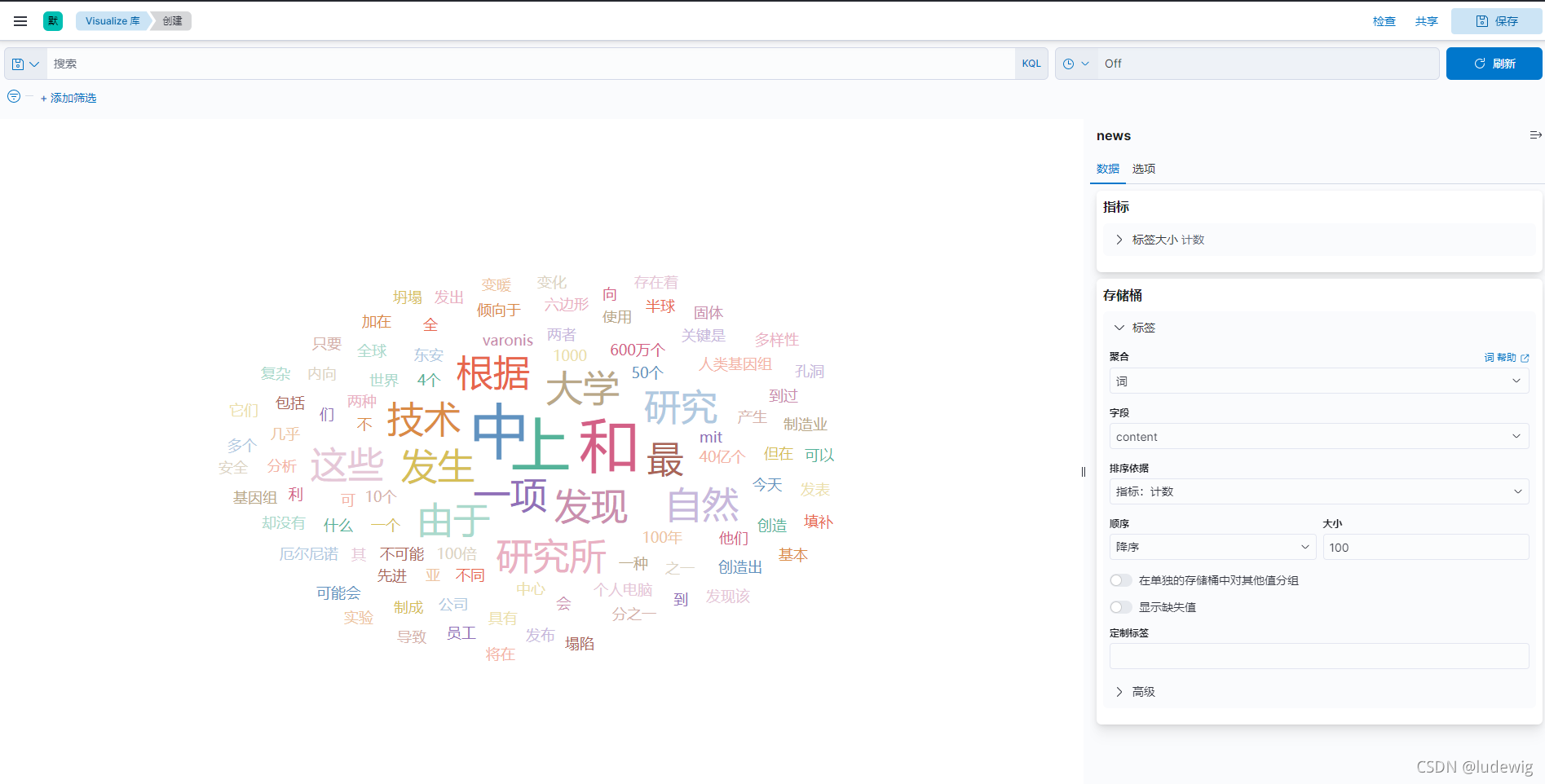
Task: Click the 大小 size field showing 100
Action: 1425,547
